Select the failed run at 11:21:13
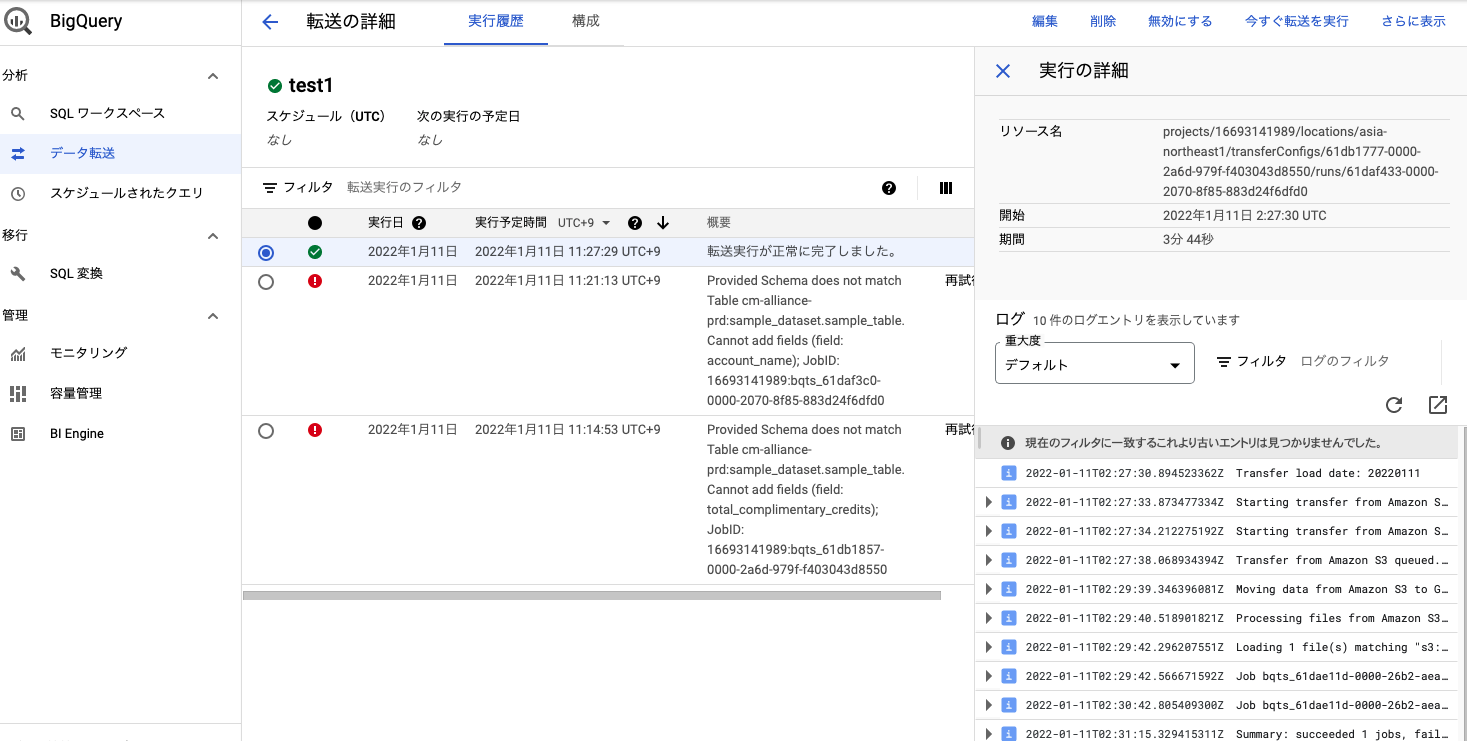The height and width of the screenshot is (741, 1467). pos(265,280)
